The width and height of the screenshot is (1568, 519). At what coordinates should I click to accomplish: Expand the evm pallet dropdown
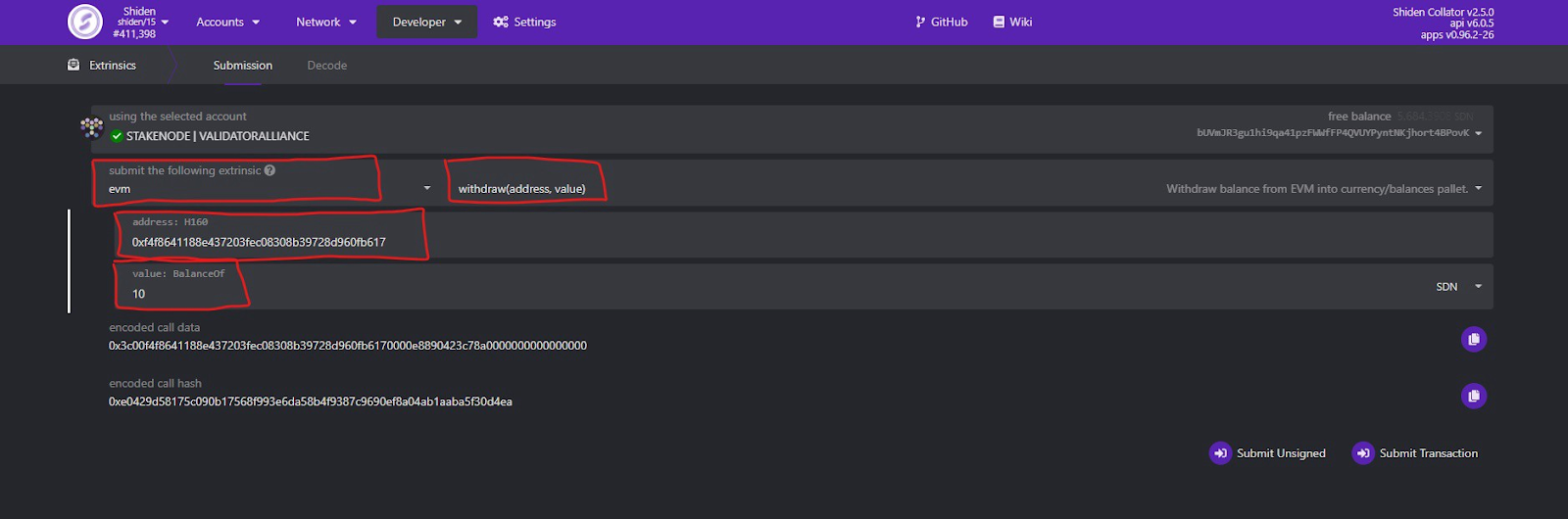pyautogui.click(x=265, y=180)
